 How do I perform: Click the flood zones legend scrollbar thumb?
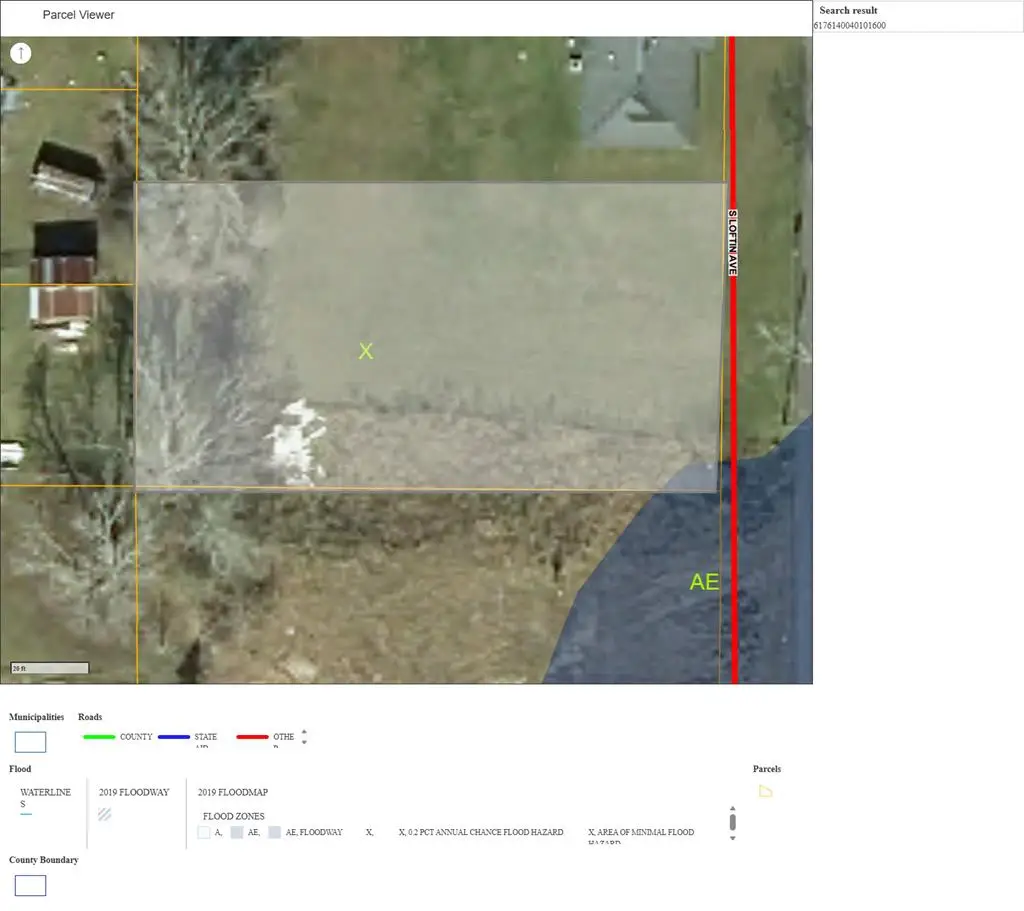(733, 822)
